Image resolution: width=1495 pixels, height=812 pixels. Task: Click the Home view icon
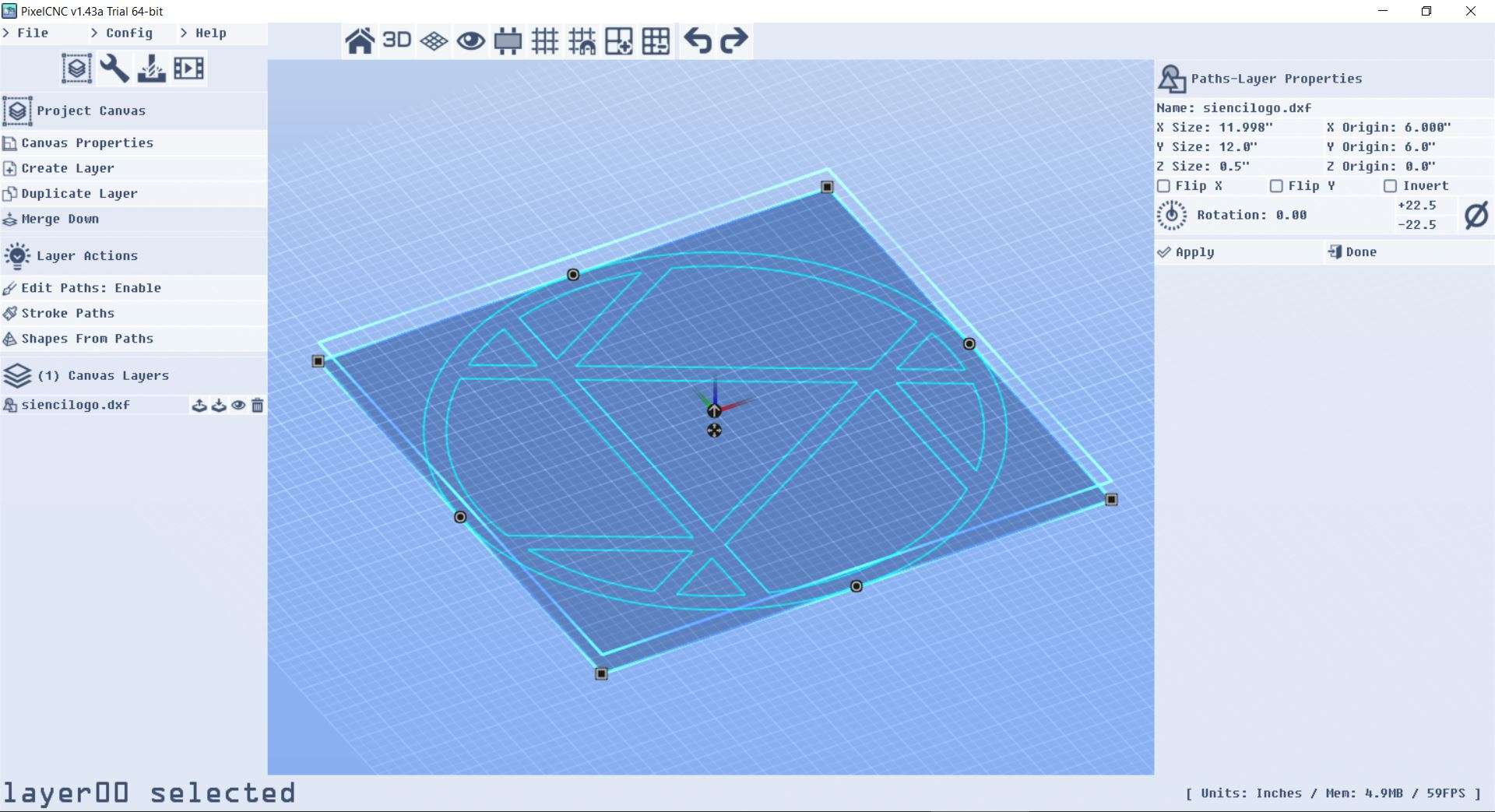360,40
